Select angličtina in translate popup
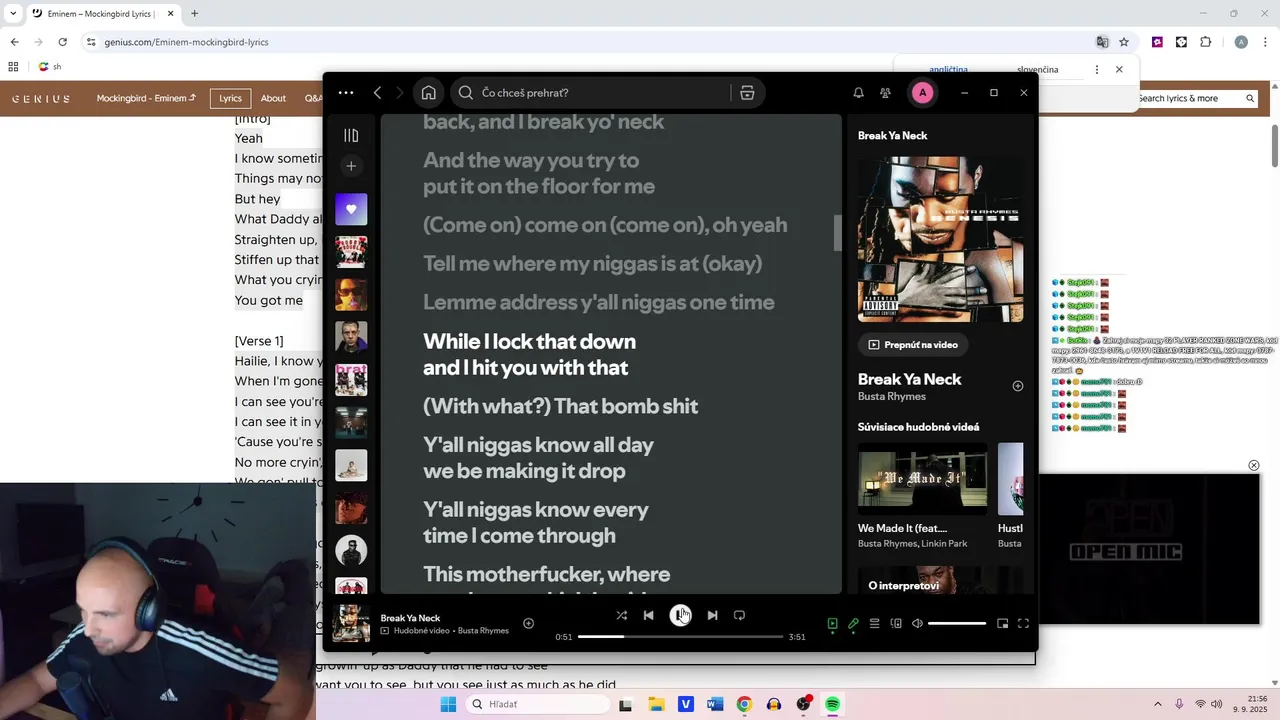1280x720 pixels. (948, 69)
